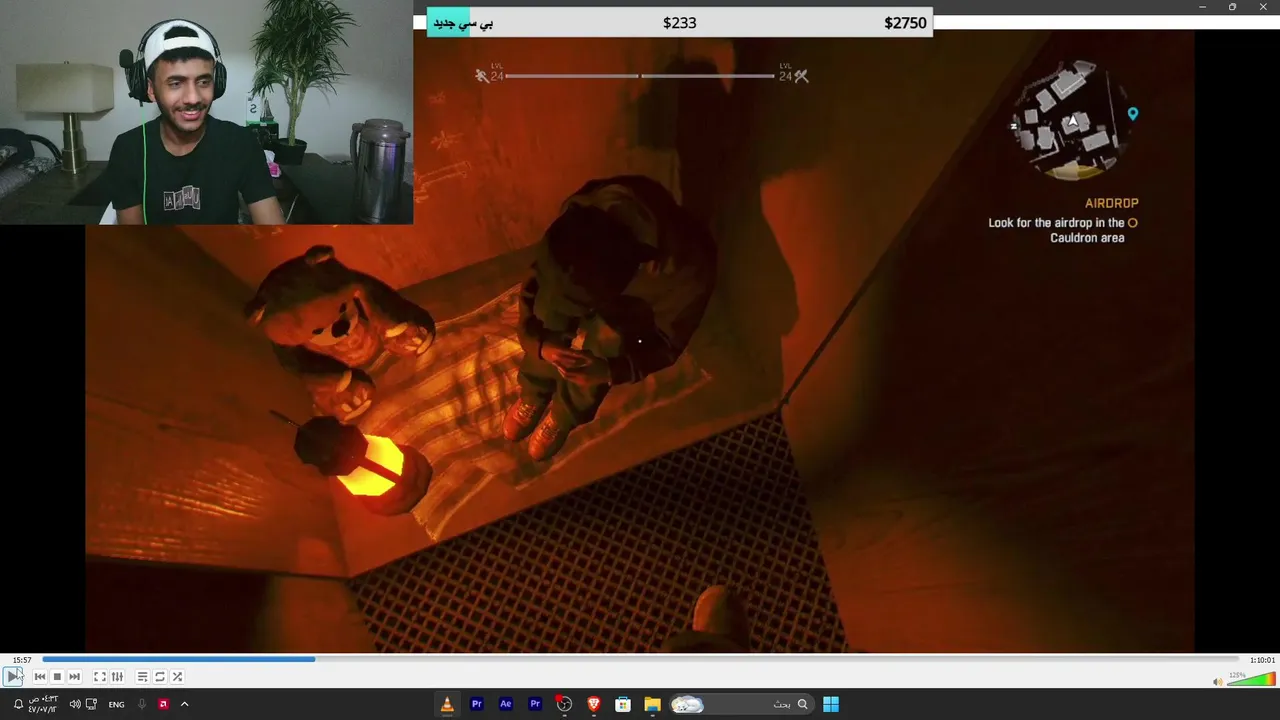
Task: Open Microsoft Store from the taskbar
Action: pos(623,704)
